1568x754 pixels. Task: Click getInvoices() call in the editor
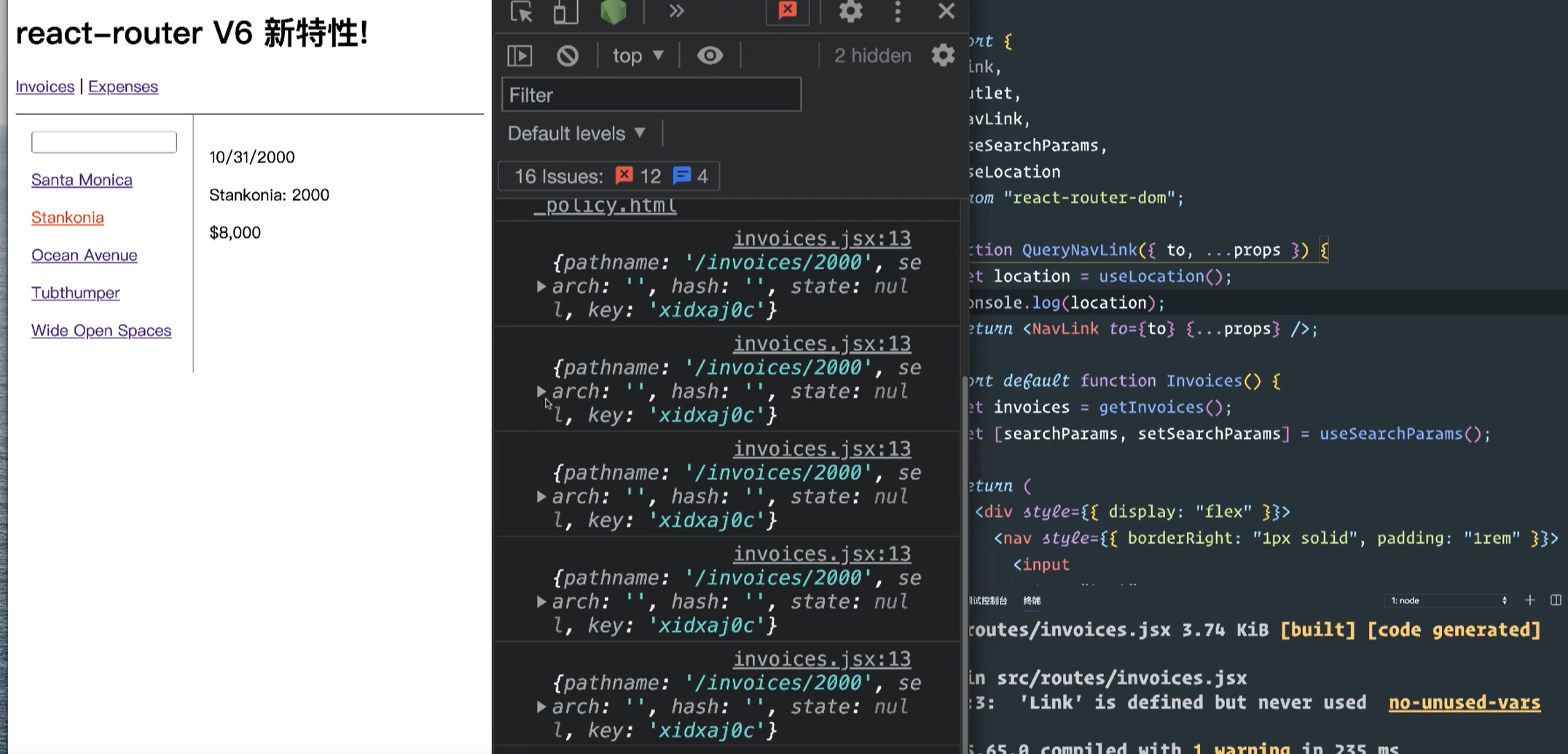click(x=1160, y=407)
